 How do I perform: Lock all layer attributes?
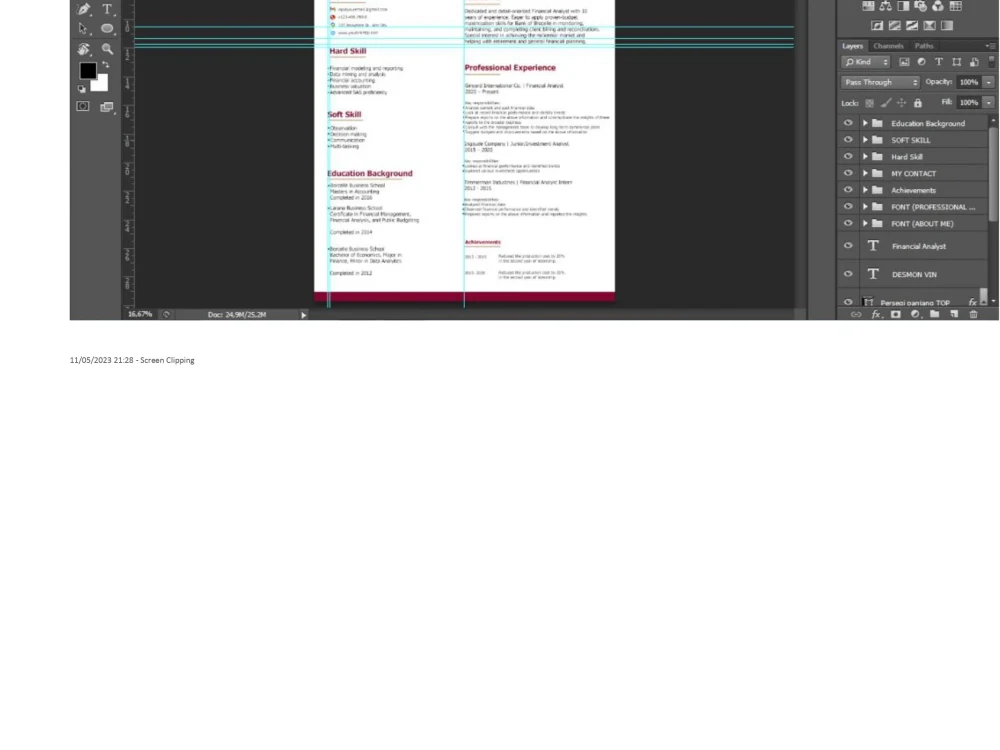tap(918, 103)
